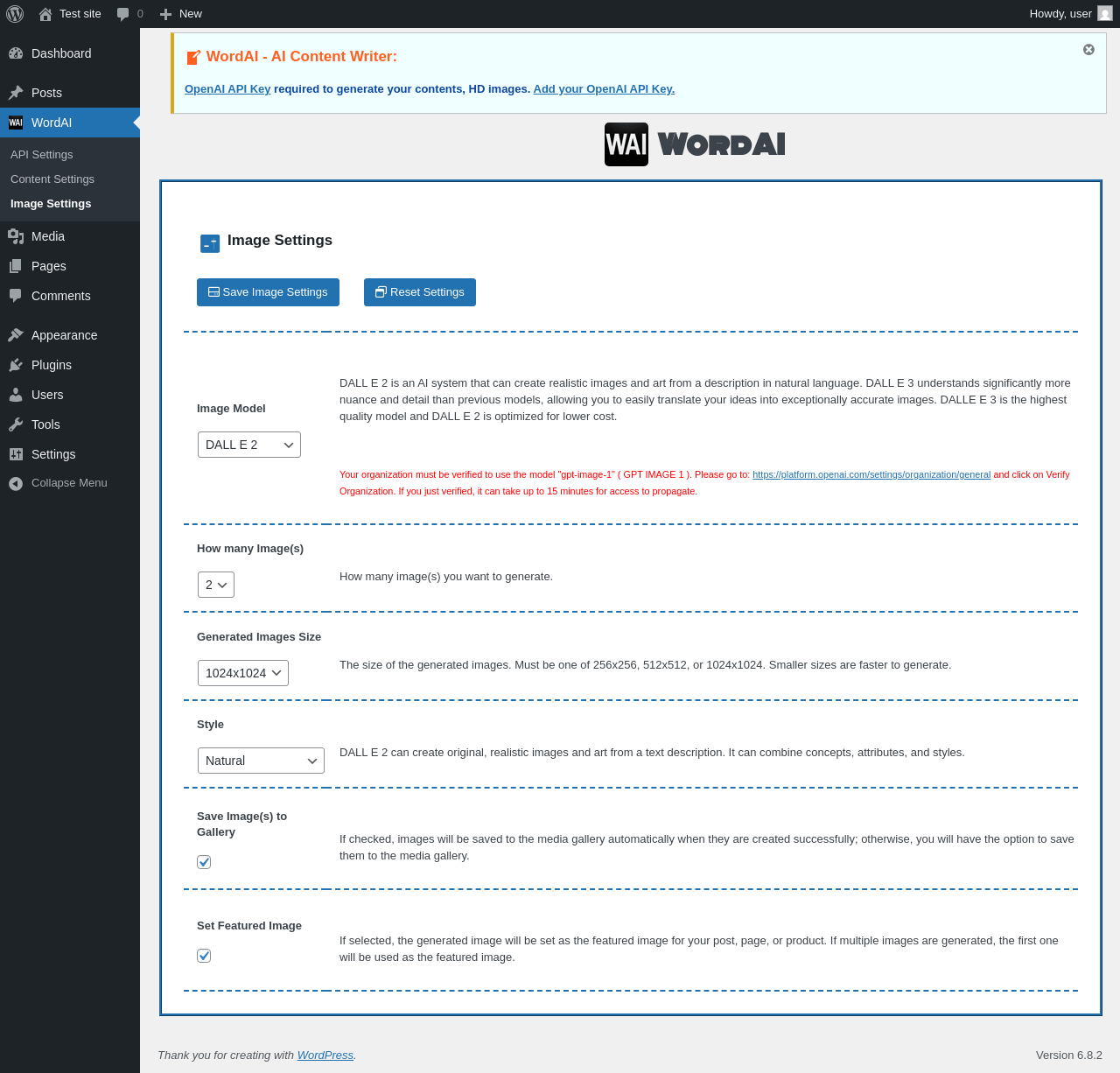Go to Content Settings submenu
Viewport: 1120px width, 1073px height.
(x=52, y=179)
